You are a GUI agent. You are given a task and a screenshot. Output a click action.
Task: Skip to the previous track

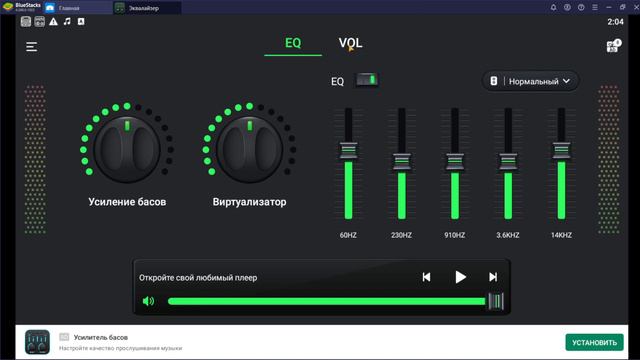click(x=426, y=277)
